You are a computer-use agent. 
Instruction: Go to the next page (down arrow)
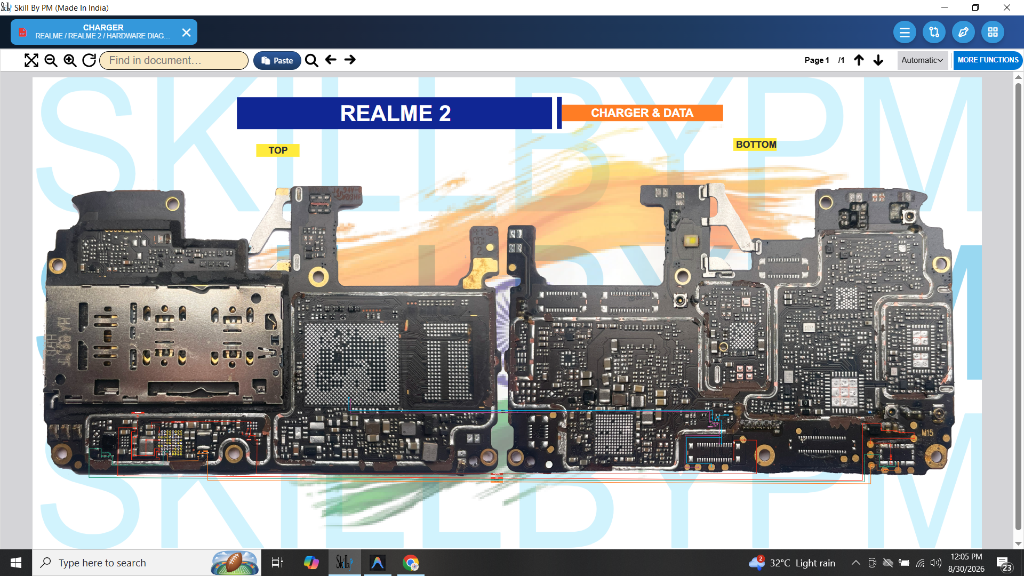coord(878,60)
